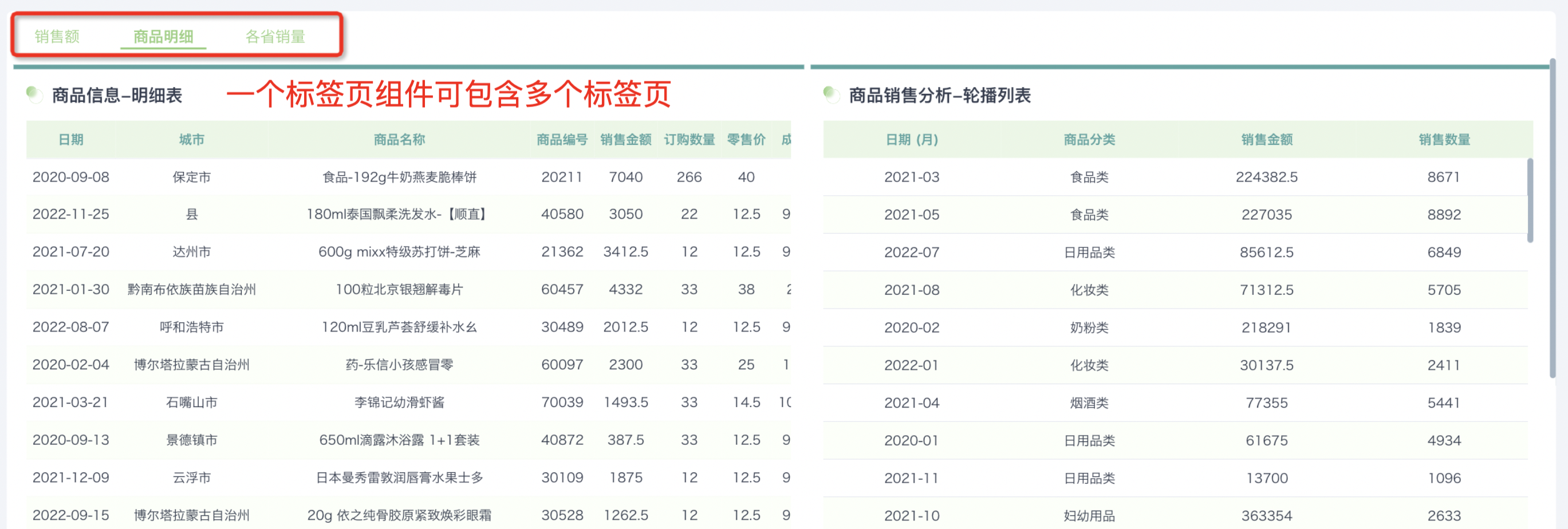Click the 日期 column header in detail table

click(x=70, y=139)
